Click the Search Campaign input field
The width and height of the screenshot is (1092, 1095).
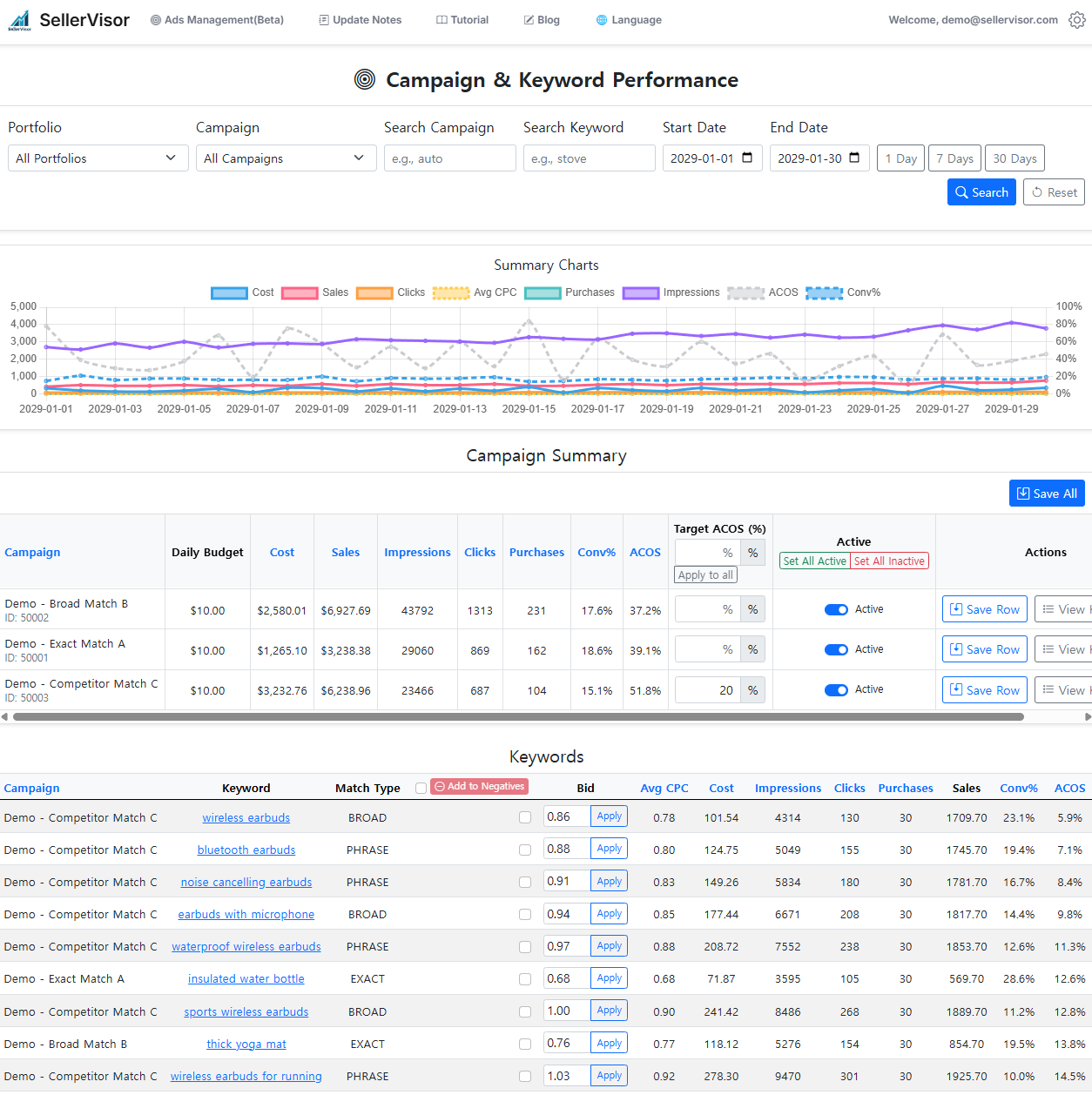point(450,158)
